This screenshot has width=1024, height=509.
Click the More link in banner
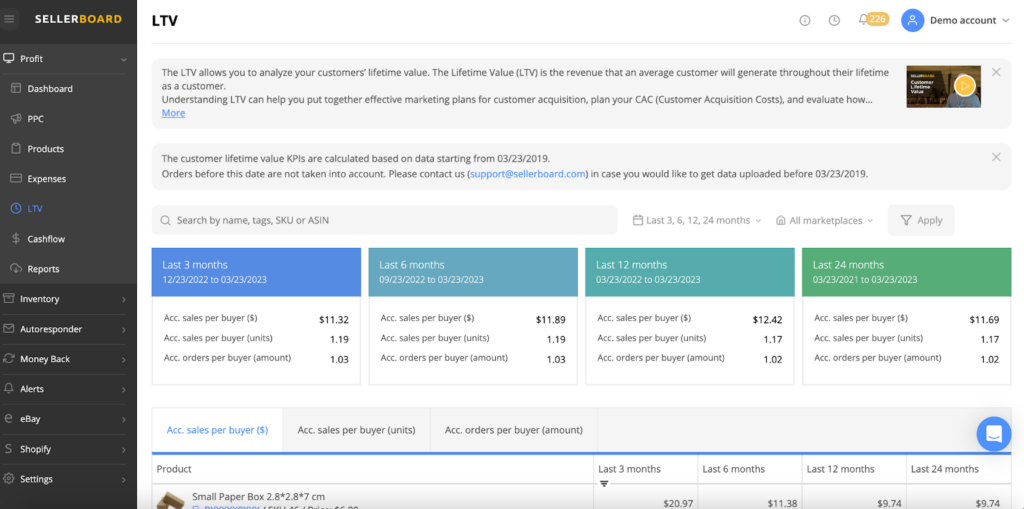(x=173, y=113)
